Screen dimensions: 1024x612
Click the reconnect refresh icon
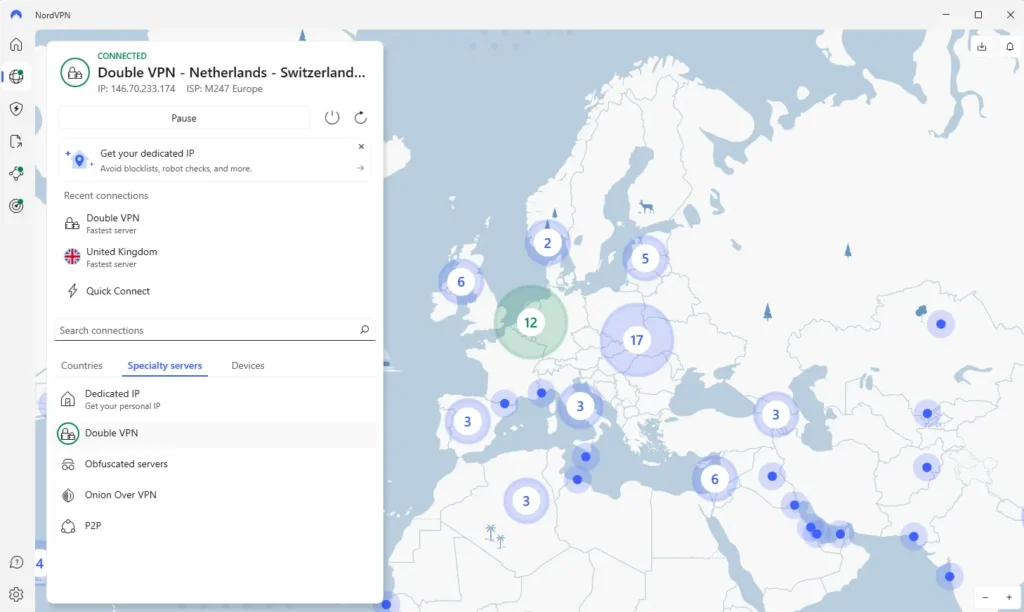(360, 118)
